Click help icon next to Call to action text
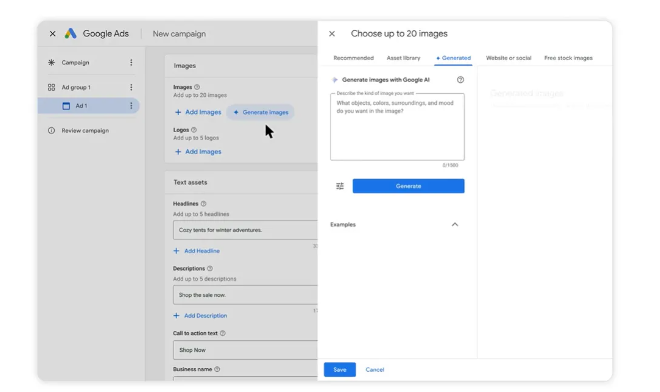 (x=223, y=333)
